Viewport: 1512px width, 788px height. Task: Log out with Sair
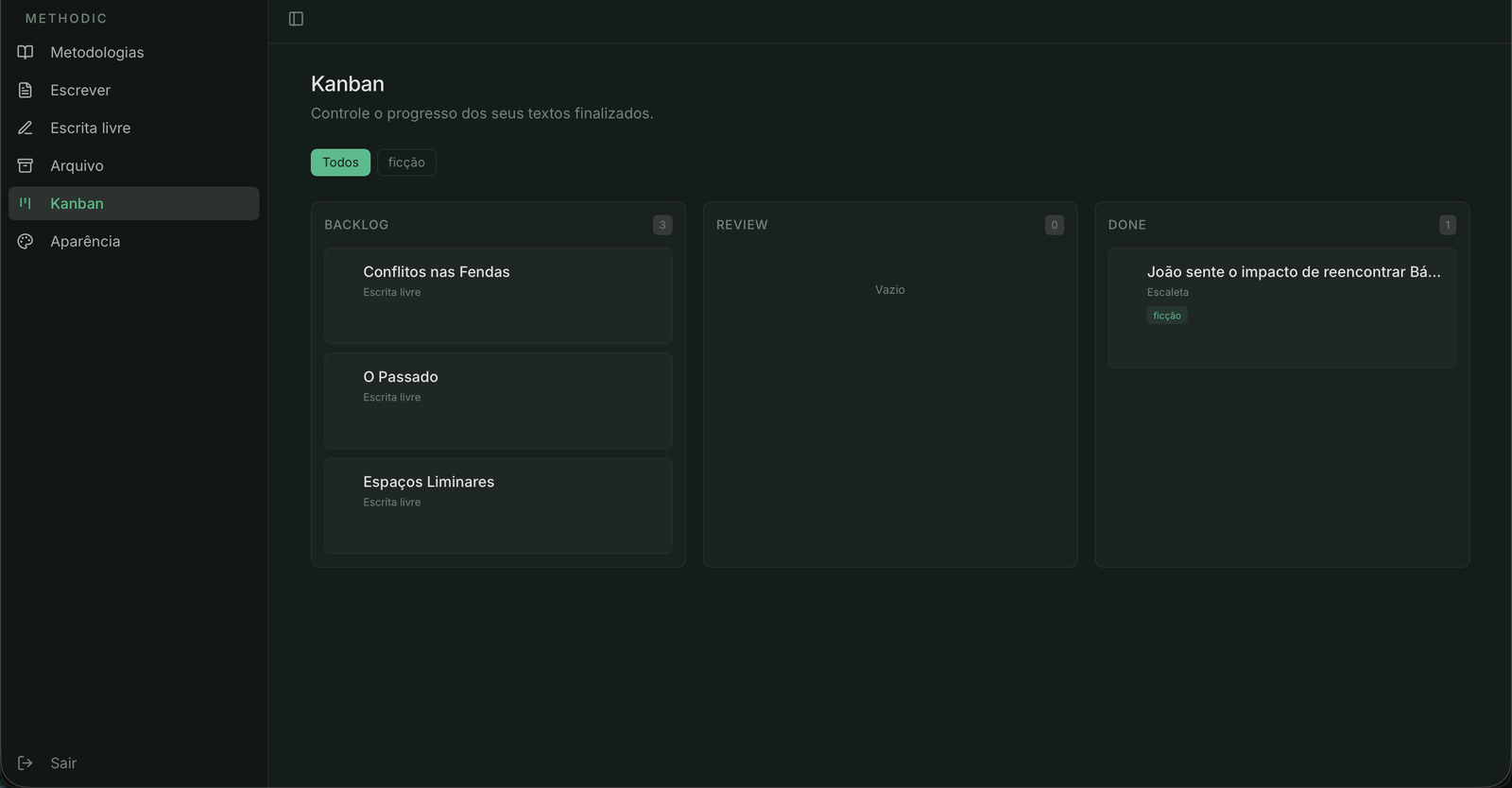(134, 762)
